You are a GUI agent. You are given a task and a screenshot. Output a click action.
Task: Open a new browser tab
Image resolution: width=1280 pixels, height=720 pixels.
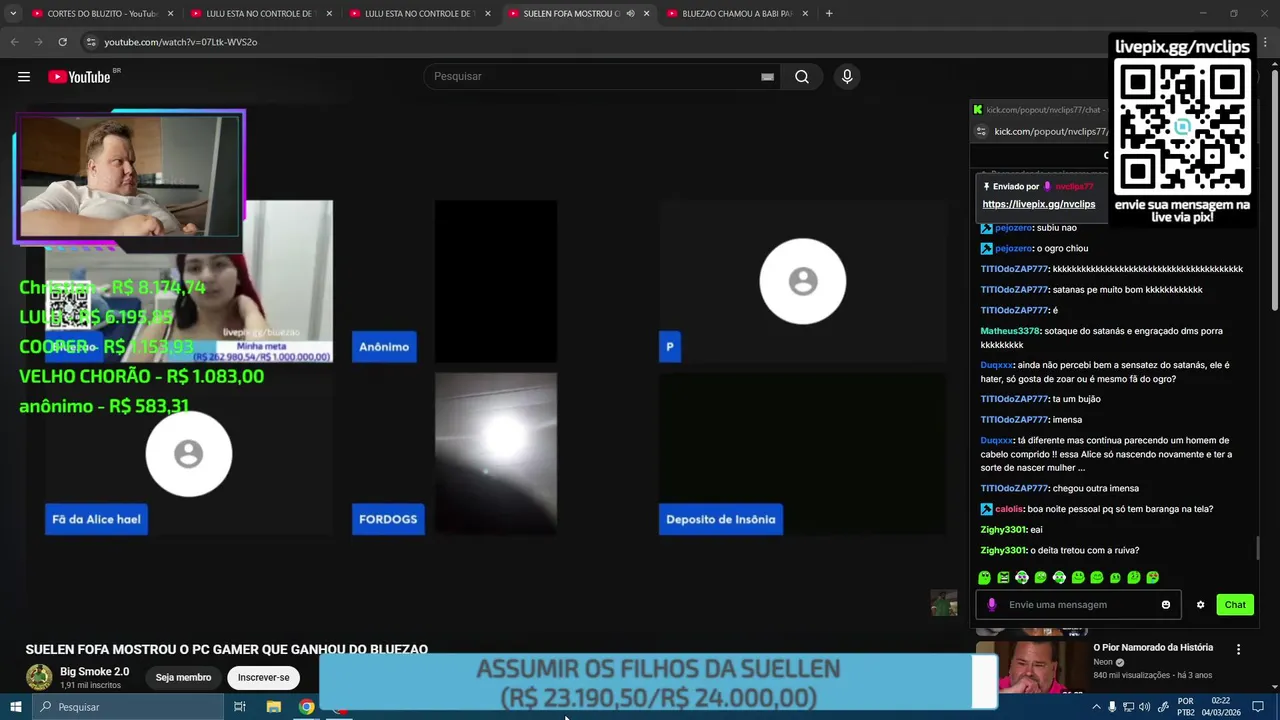[829, 14]
